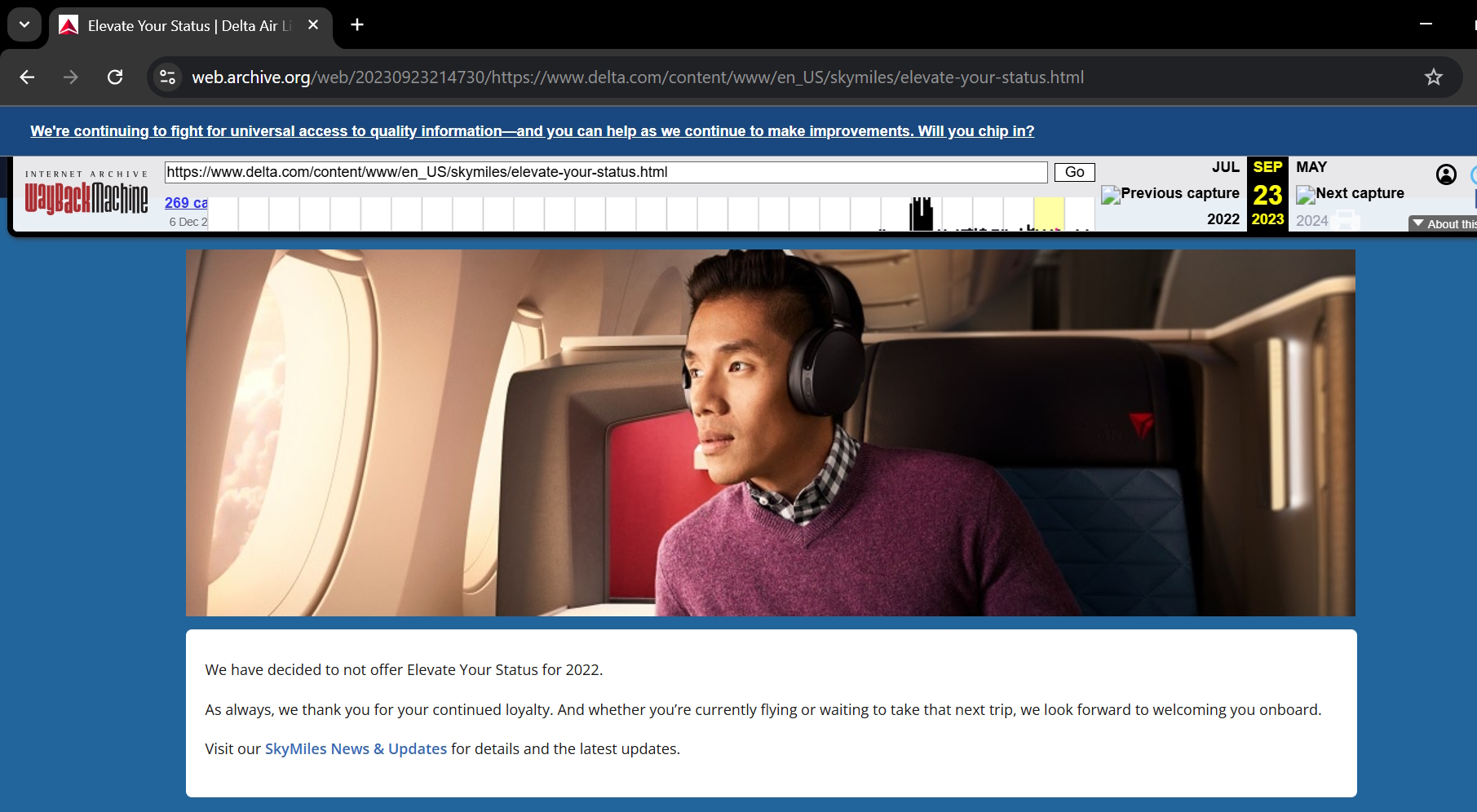Close the Elevate Your Status tab
The image size is (1477, 812).
[313, 25]
